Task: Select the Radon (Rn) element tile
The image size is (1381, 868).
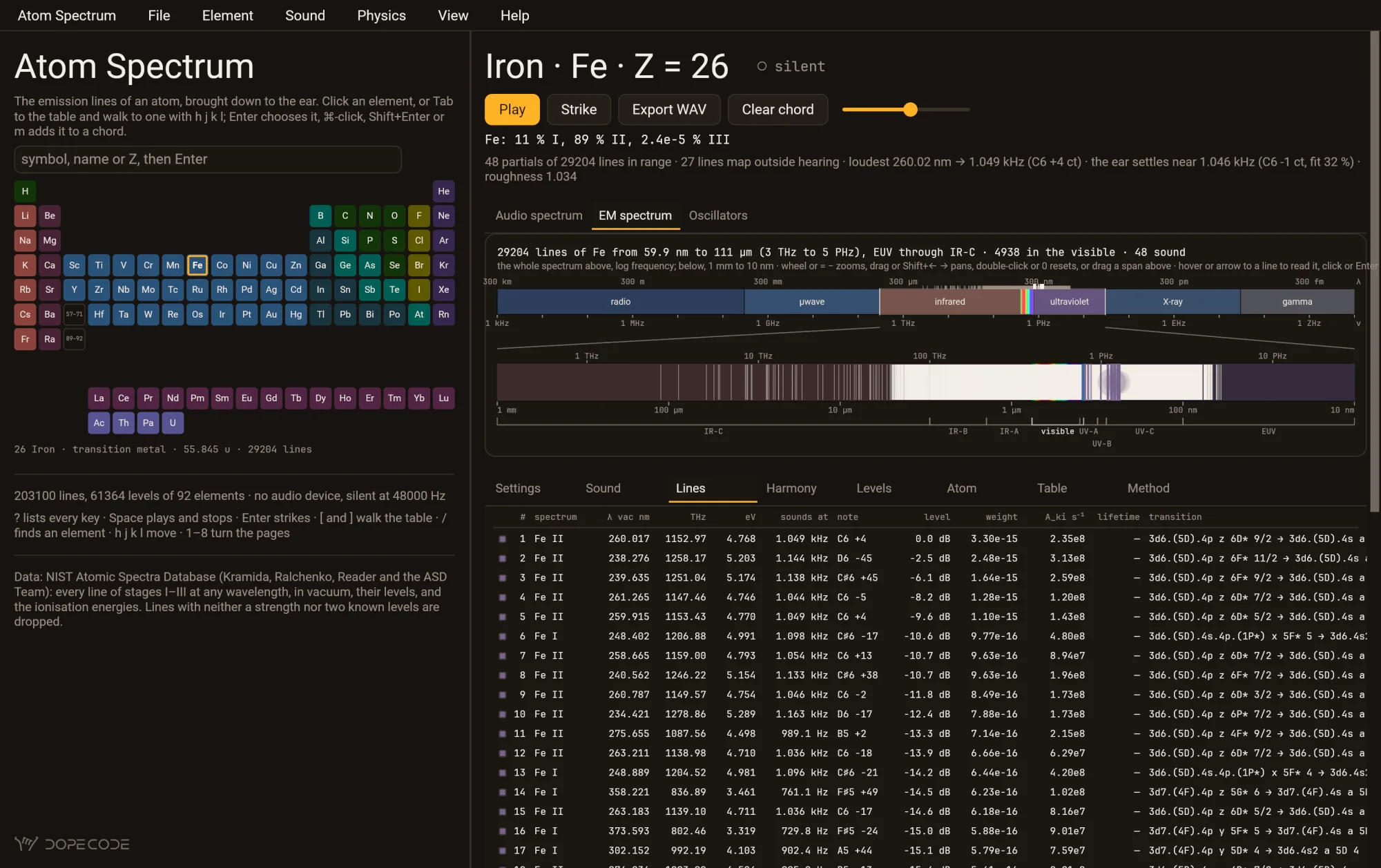Action: (443, 314)
